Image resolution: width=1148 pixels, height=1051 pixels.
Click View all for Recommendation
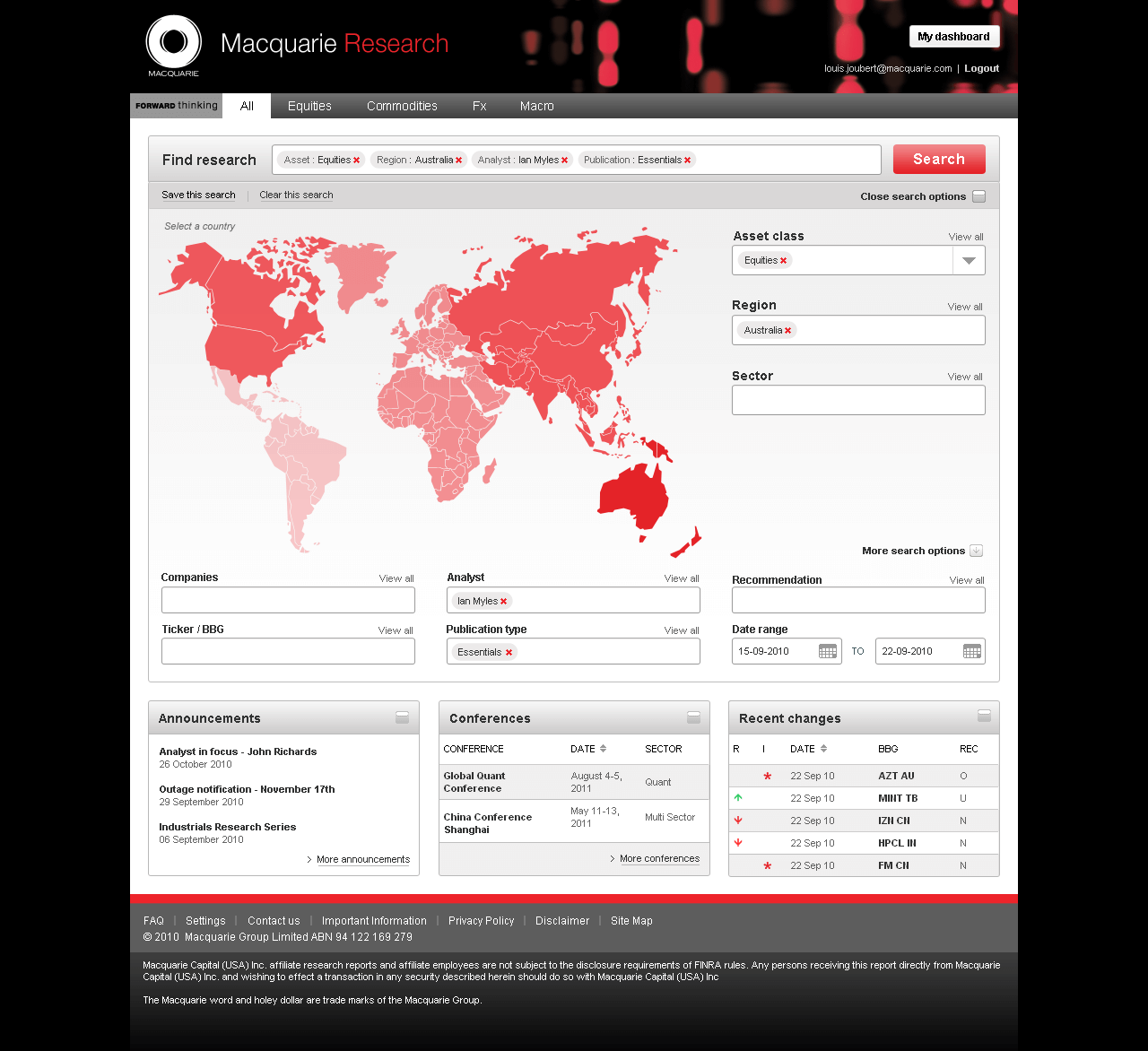967,580
